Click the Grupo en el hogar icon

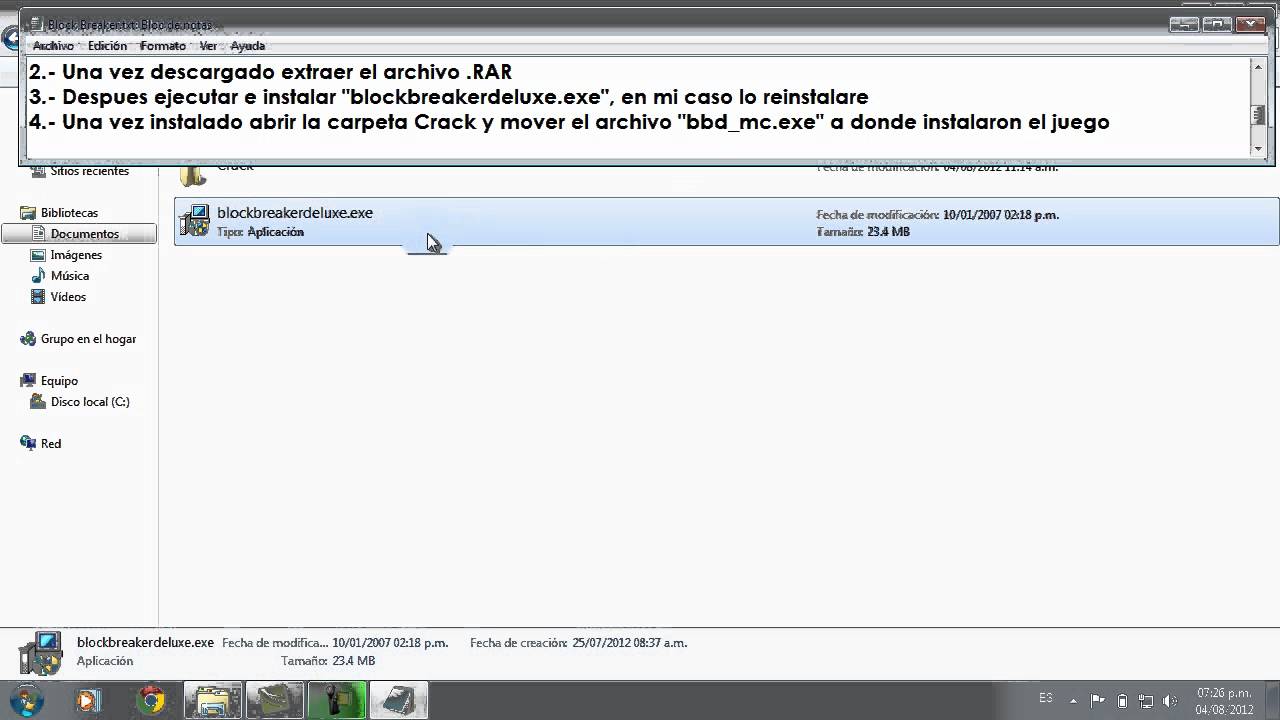(28, 339)
